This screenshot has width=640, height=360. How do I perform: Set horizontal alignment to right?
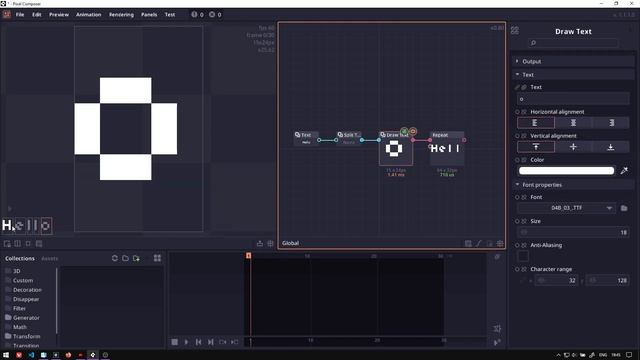tap(611, 123)
